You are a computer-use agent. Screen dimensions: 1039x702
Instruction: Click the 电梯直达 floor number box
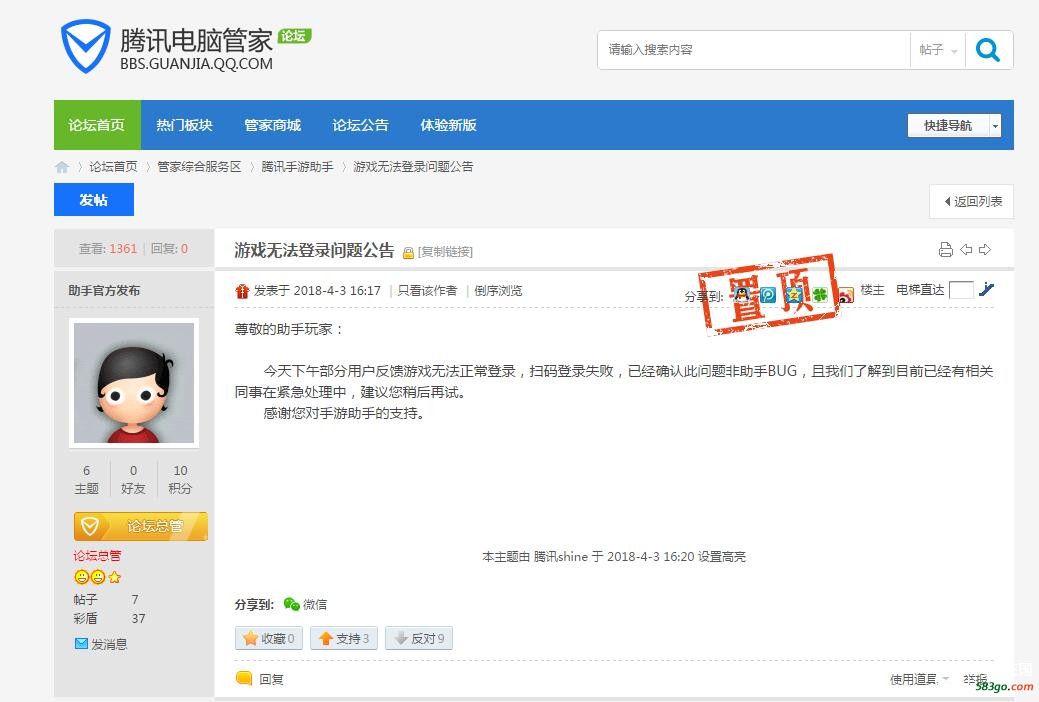(x=961, y=290)
